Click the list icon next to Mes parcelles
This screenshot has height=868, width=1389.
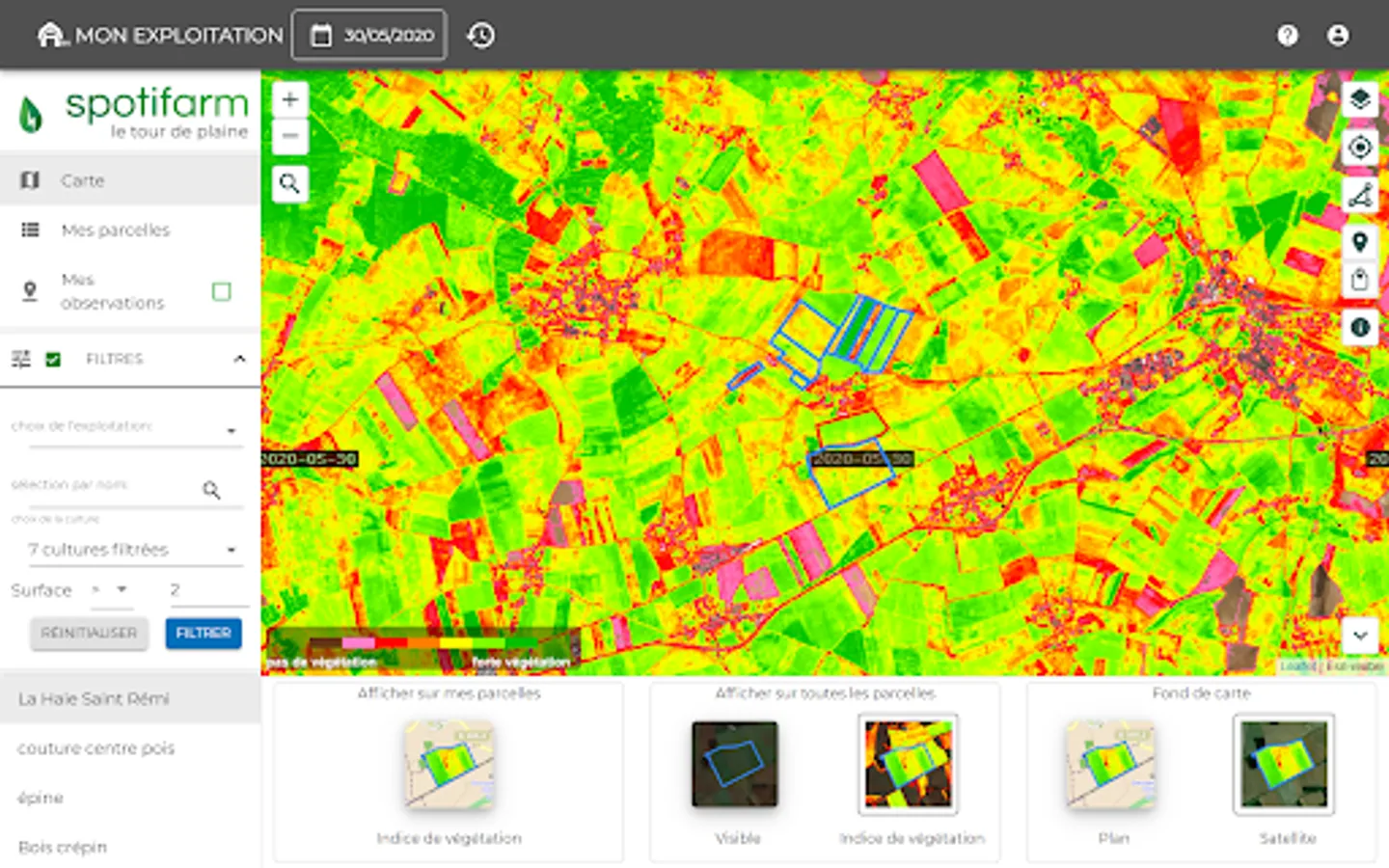click(30, 230)
